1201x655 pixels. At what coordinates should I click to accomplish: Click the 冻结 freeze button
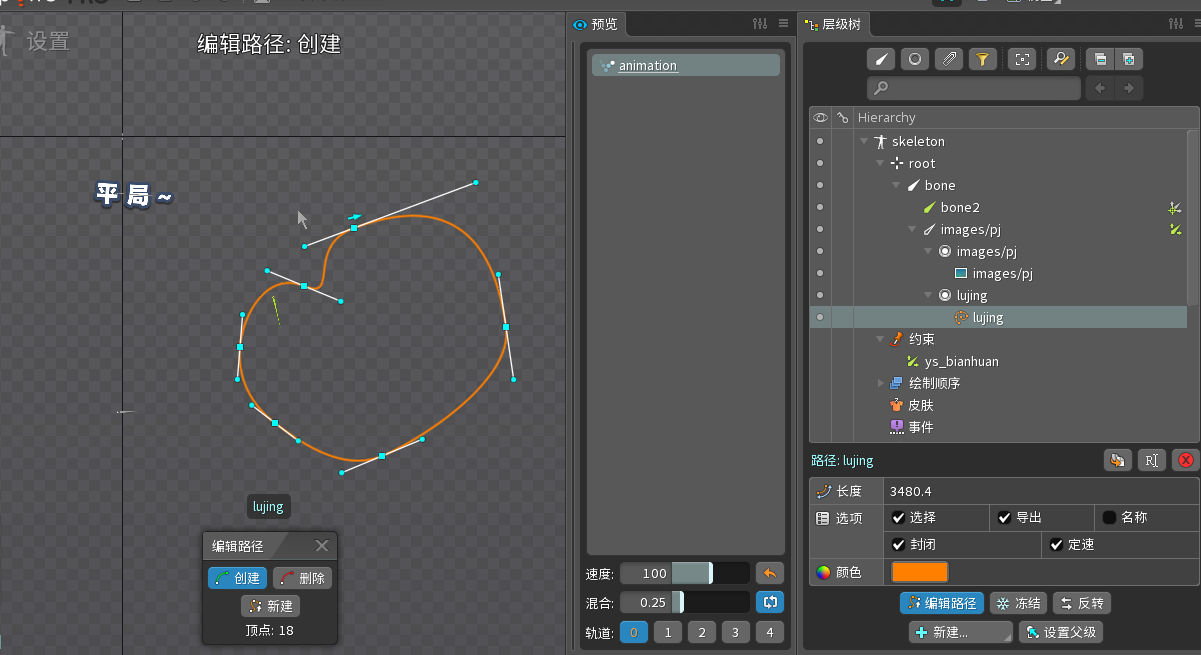pos(1018,603)
